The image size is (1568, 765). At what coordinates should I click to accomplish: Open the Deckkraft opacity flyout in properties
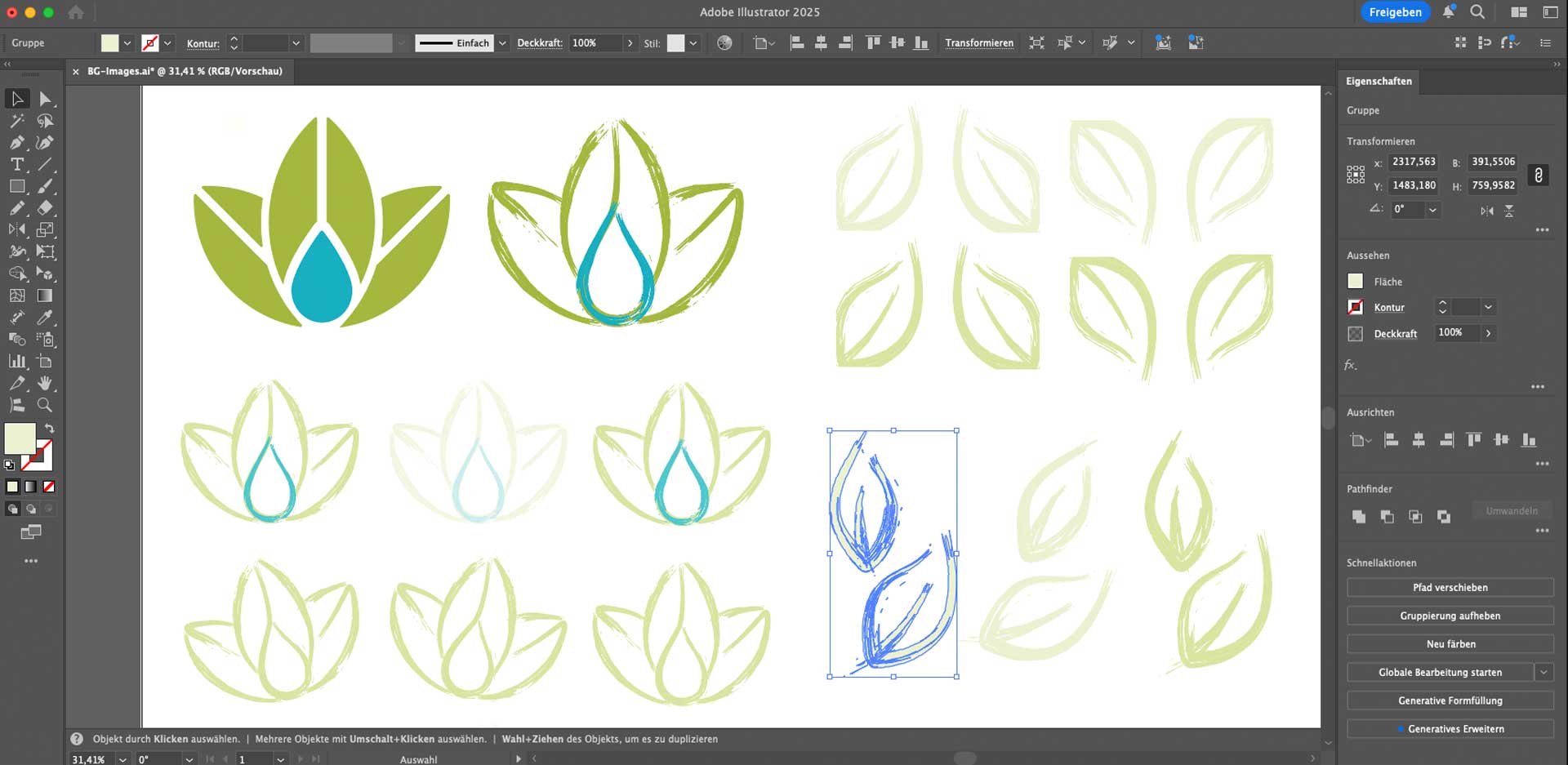tap(1488, 333)
